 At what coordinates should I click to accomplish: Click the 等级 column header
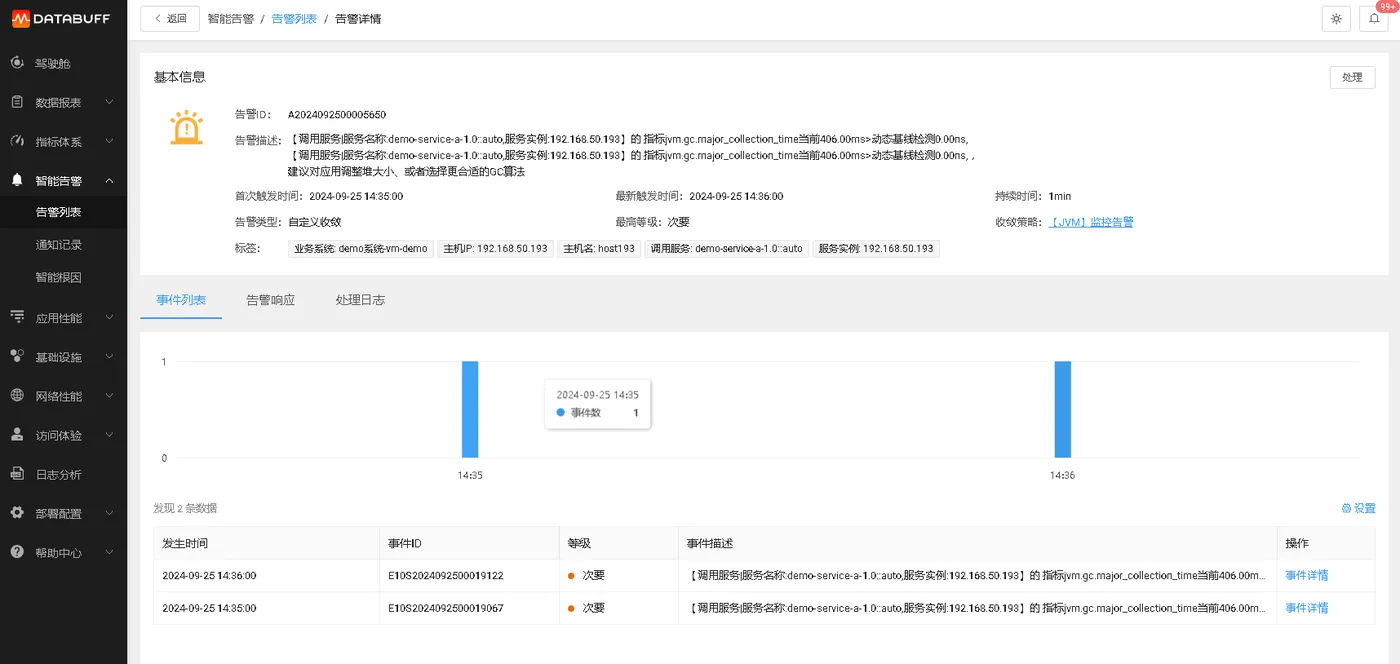(x=618, y=543)
